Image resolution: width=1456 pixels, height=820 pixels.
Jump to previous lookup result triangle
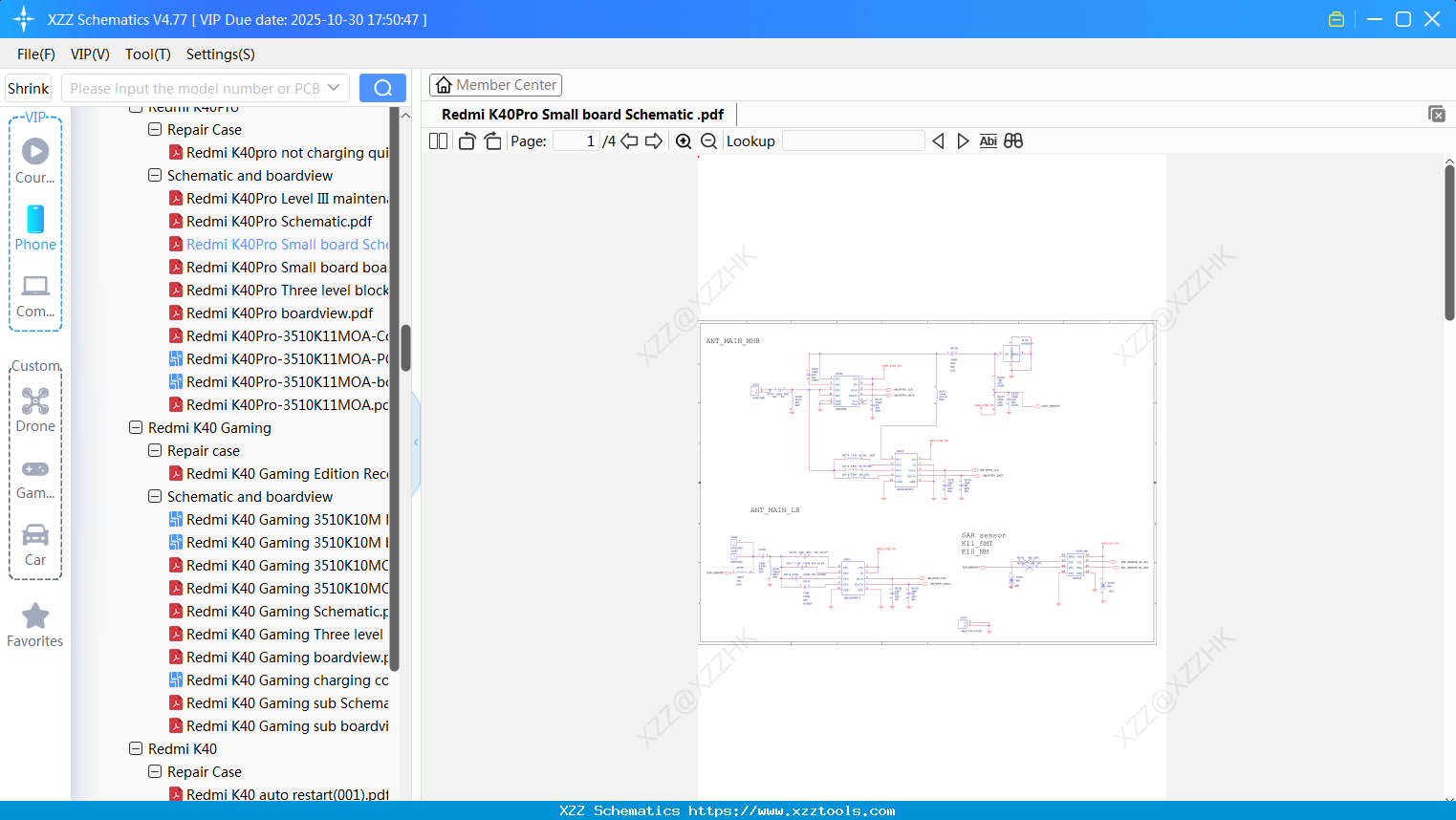(938, 141)
